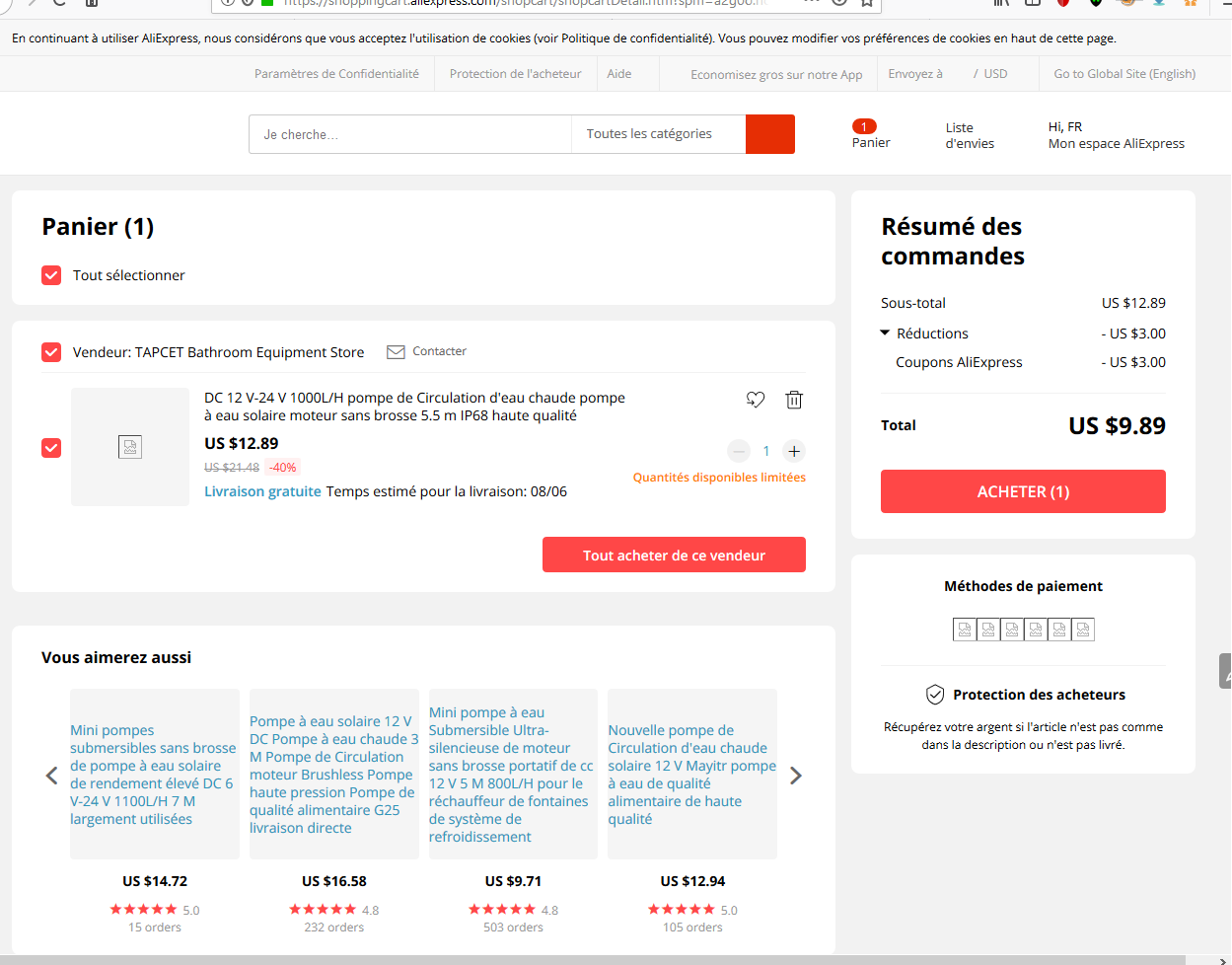1232x965 pixels.
Task: Click inside the Je cherche search field
Action: coord(410,134)
